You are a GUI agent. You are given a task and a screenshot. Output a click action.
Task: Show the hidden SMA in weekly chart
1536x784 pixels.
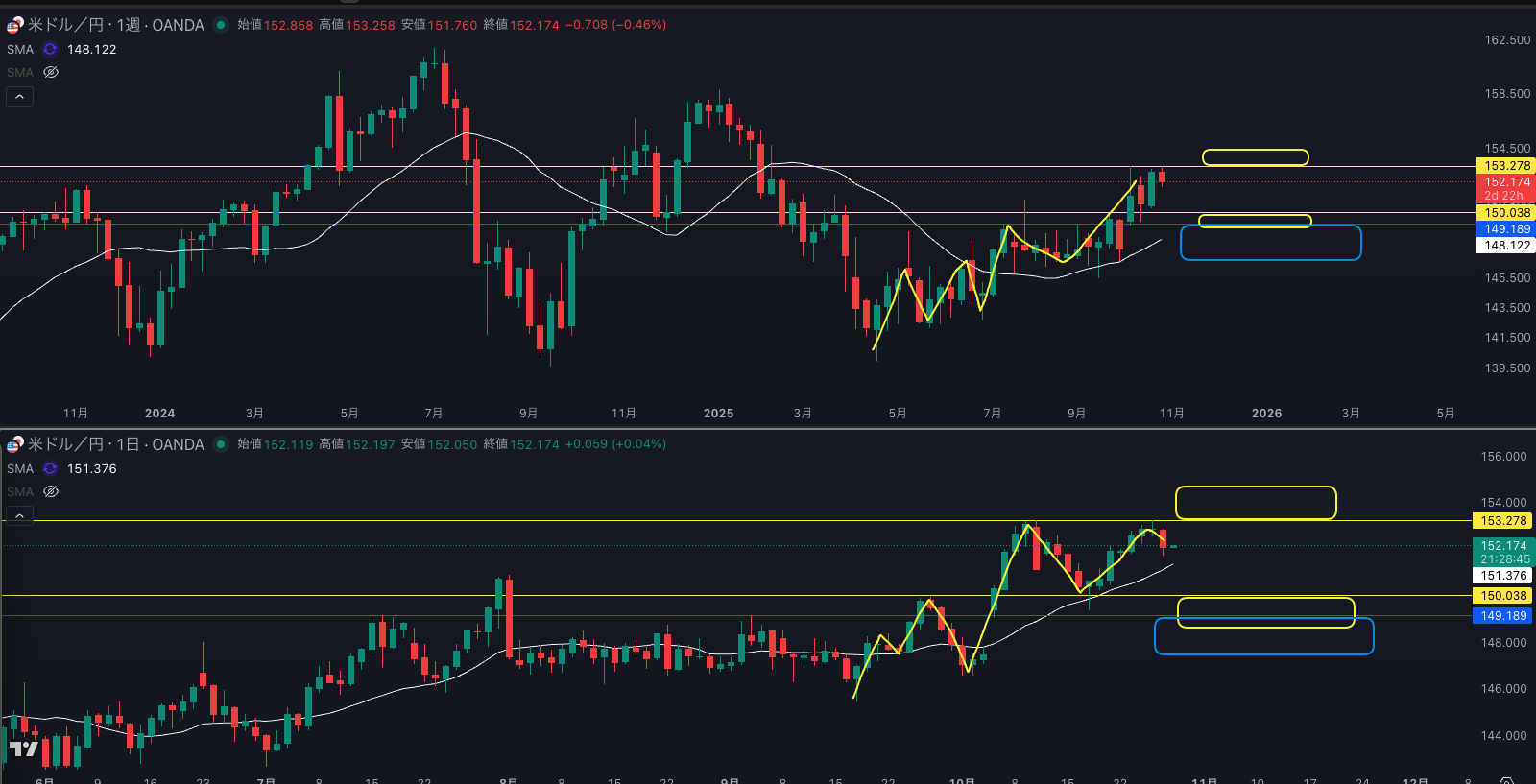(x=51, y=72)
